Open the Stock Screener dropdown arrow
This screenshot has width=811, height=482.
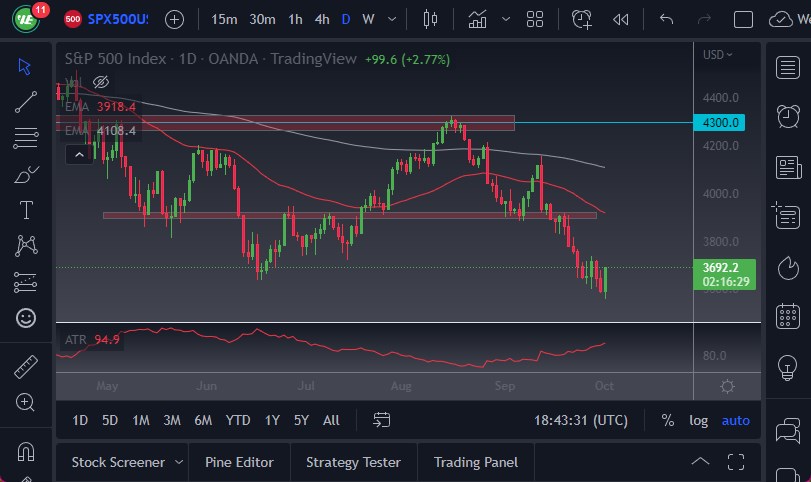click(179, 462)
